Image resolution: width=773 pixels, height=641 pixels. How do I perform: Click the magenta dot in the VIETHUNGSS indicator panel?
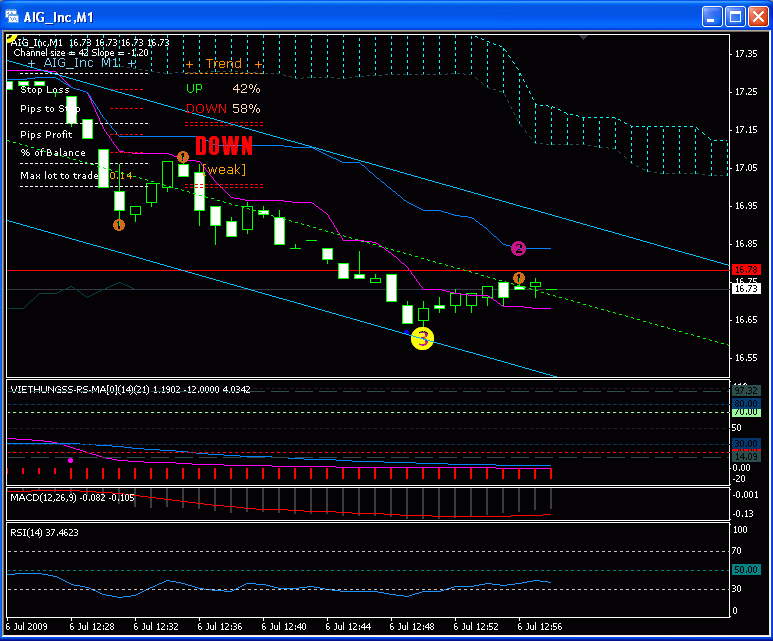click(x=70, y=461)
